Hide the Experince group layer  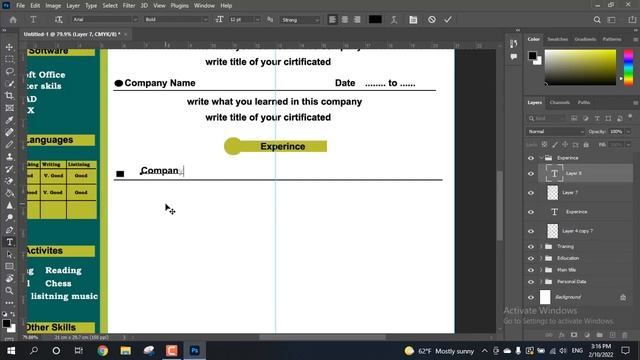[531, 158]
